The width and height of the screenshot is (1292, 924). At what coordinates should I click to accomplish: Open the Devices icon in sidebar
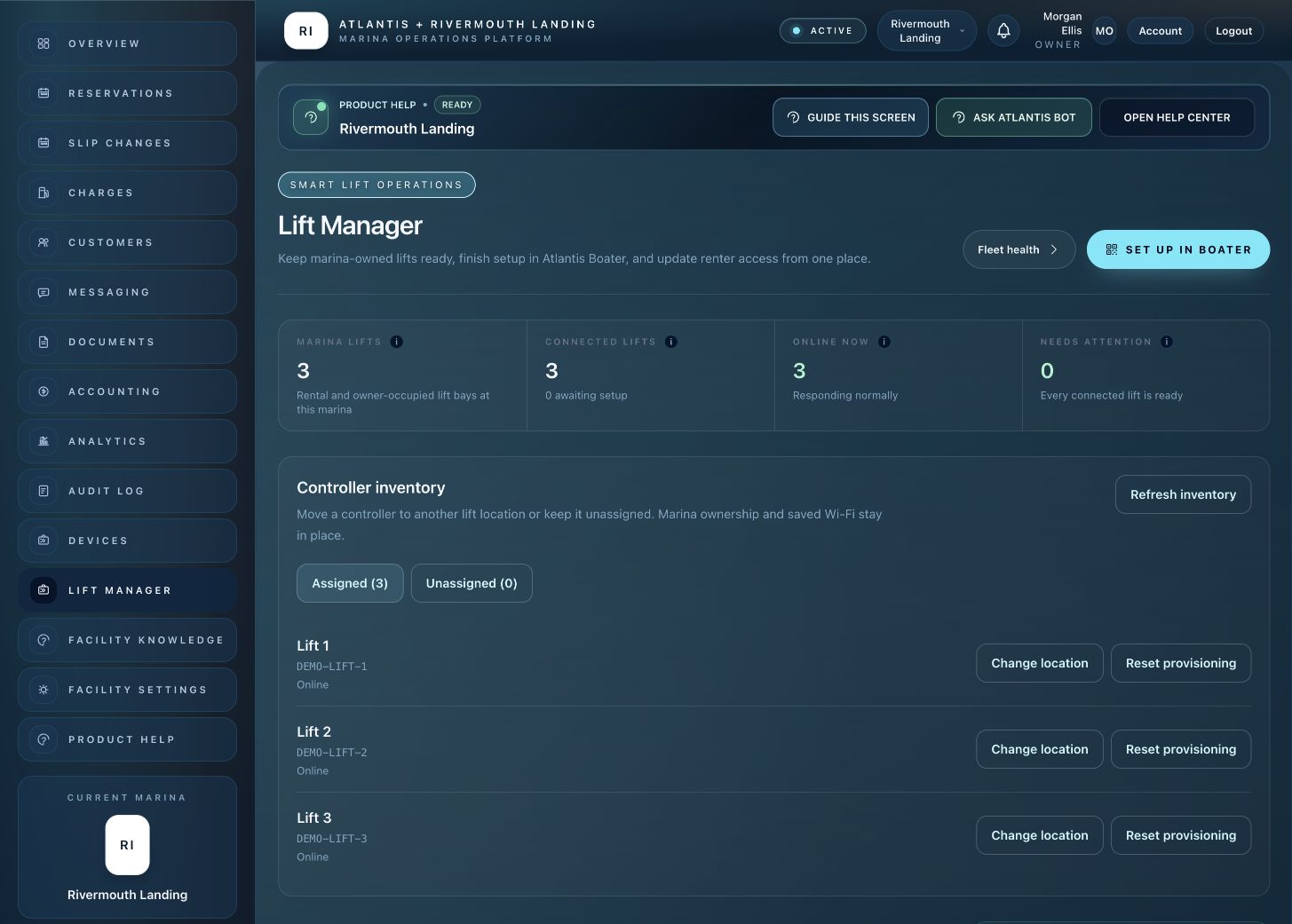click(x=44, y=541)
